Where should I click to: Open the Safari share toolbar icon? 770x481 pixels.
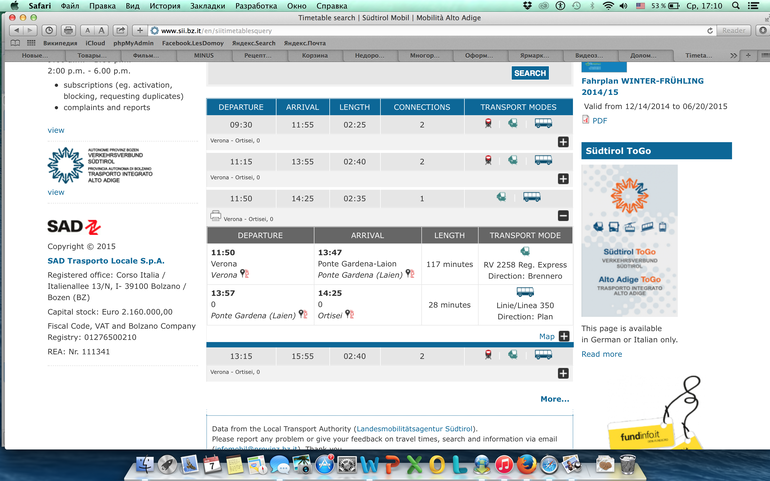pyautogui.click(x=120, y=30)
